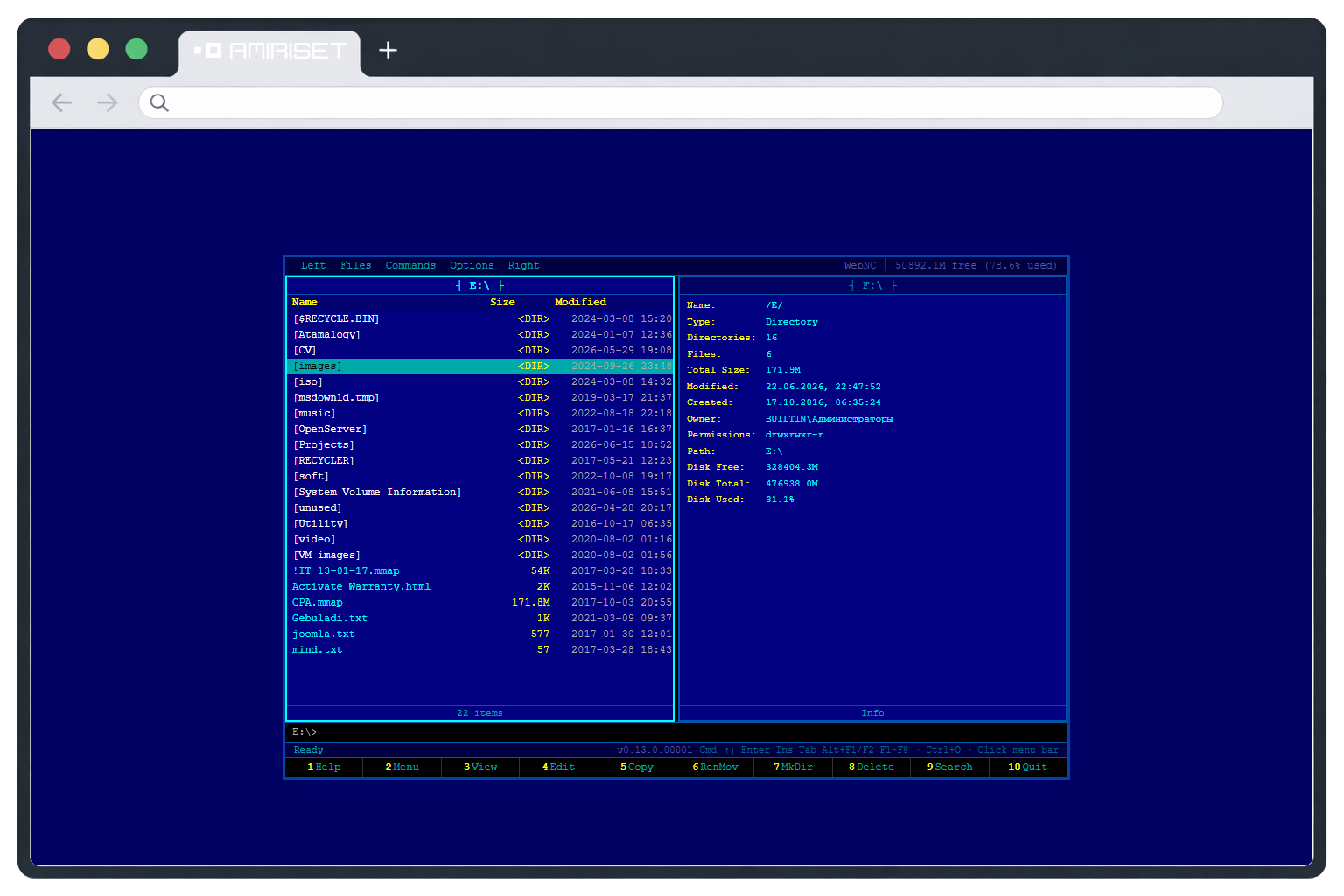1344x896 pixels.
Task: Click the 4 Edit function key button
Action: [x=558, y=767]
